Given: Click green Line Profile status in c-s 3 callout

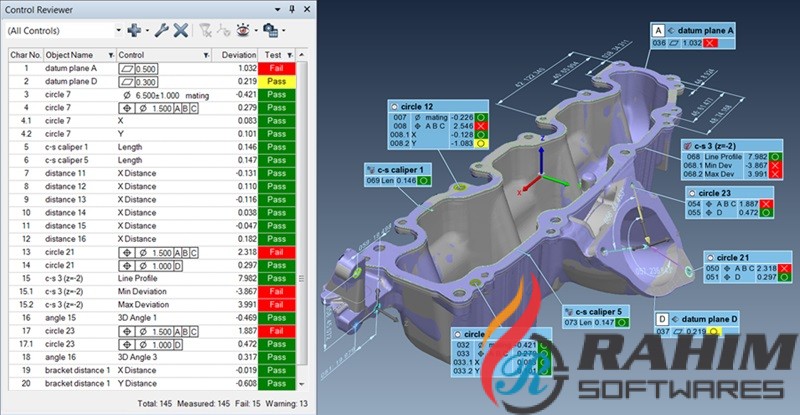Looking at the screenshot, I should (x=776, y=157).
